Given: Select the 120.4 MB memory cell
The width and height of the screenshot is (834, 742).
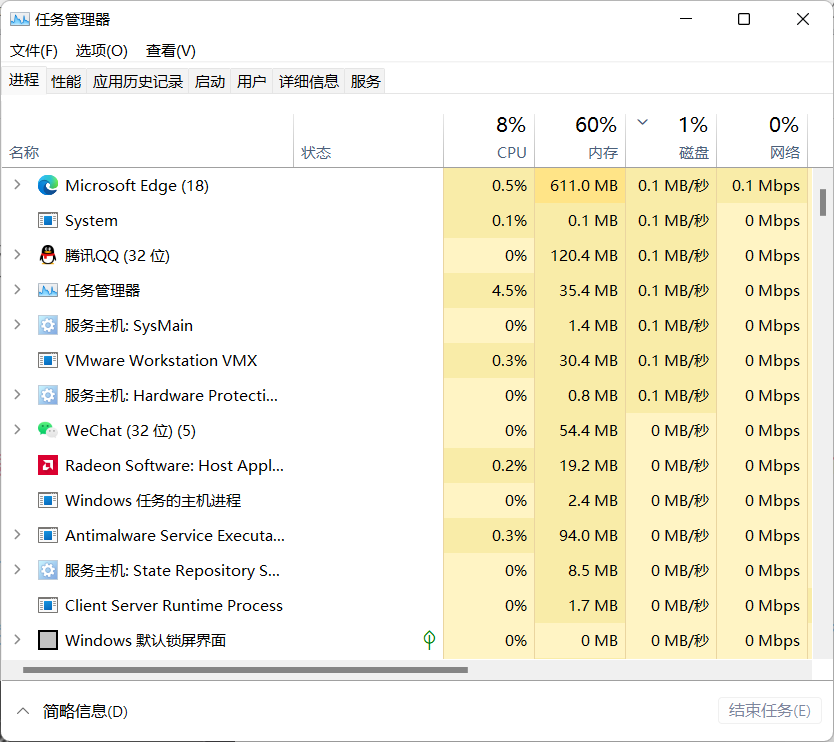Looking at the screenshot, I should [580, 255].
